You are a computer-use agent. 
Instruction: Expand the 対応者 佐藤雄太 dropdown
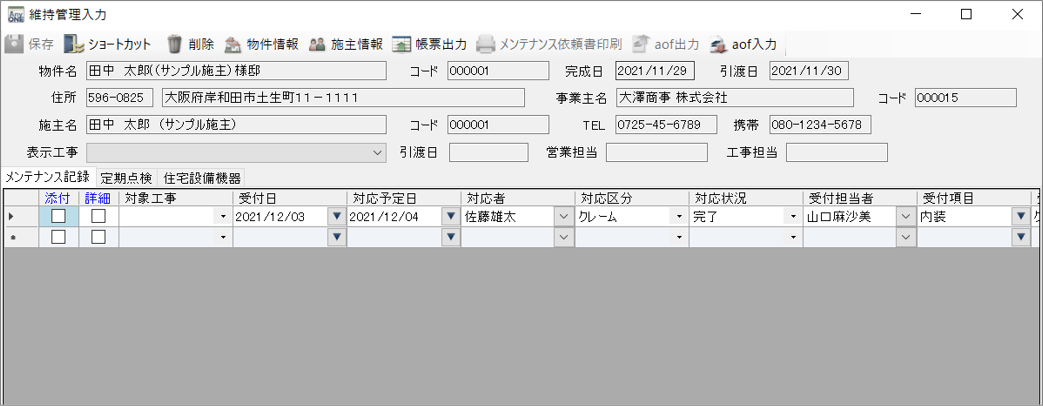click(565, 216)
